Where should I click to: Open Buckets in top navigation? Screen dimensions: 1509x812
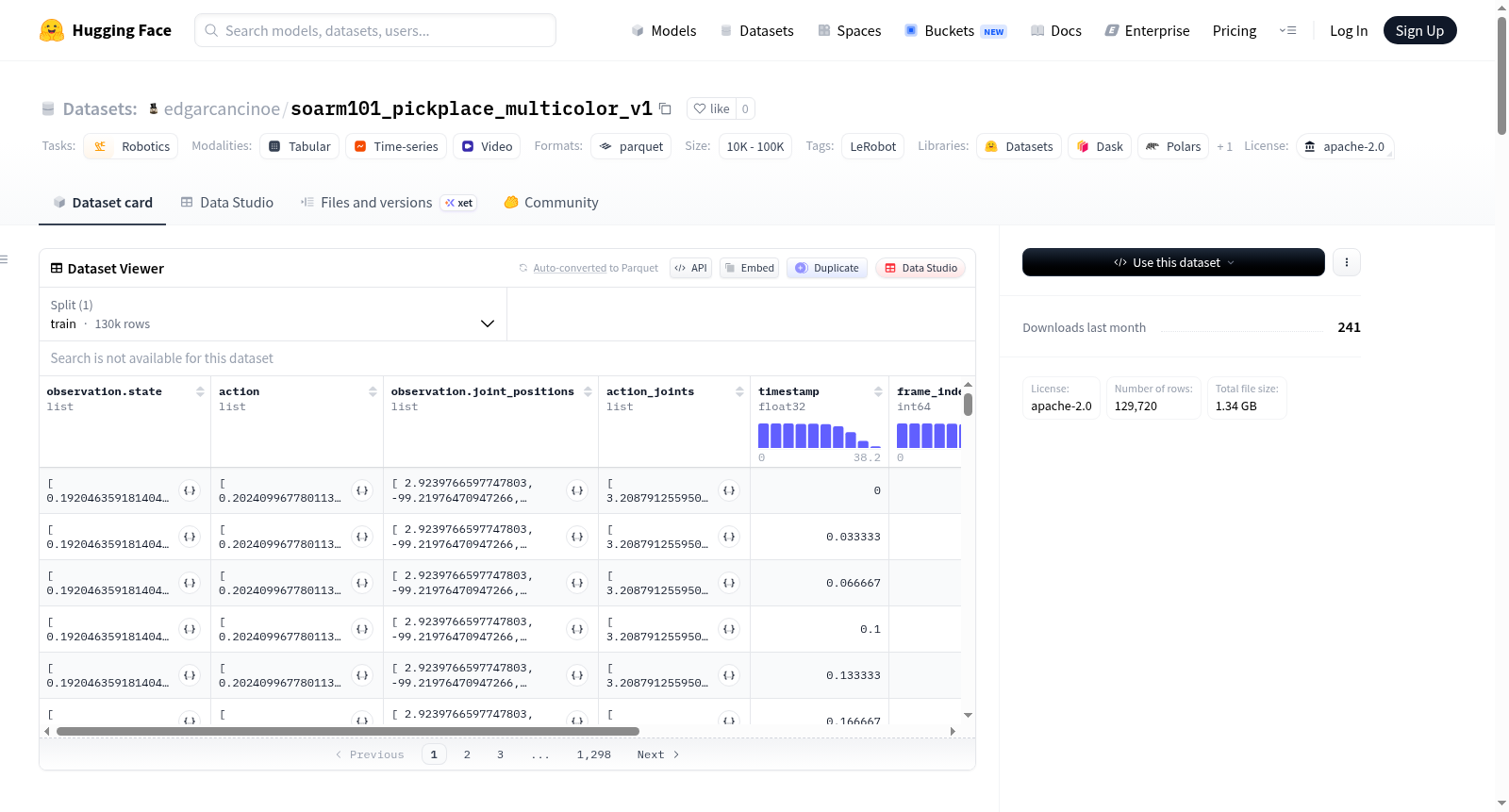955,30
